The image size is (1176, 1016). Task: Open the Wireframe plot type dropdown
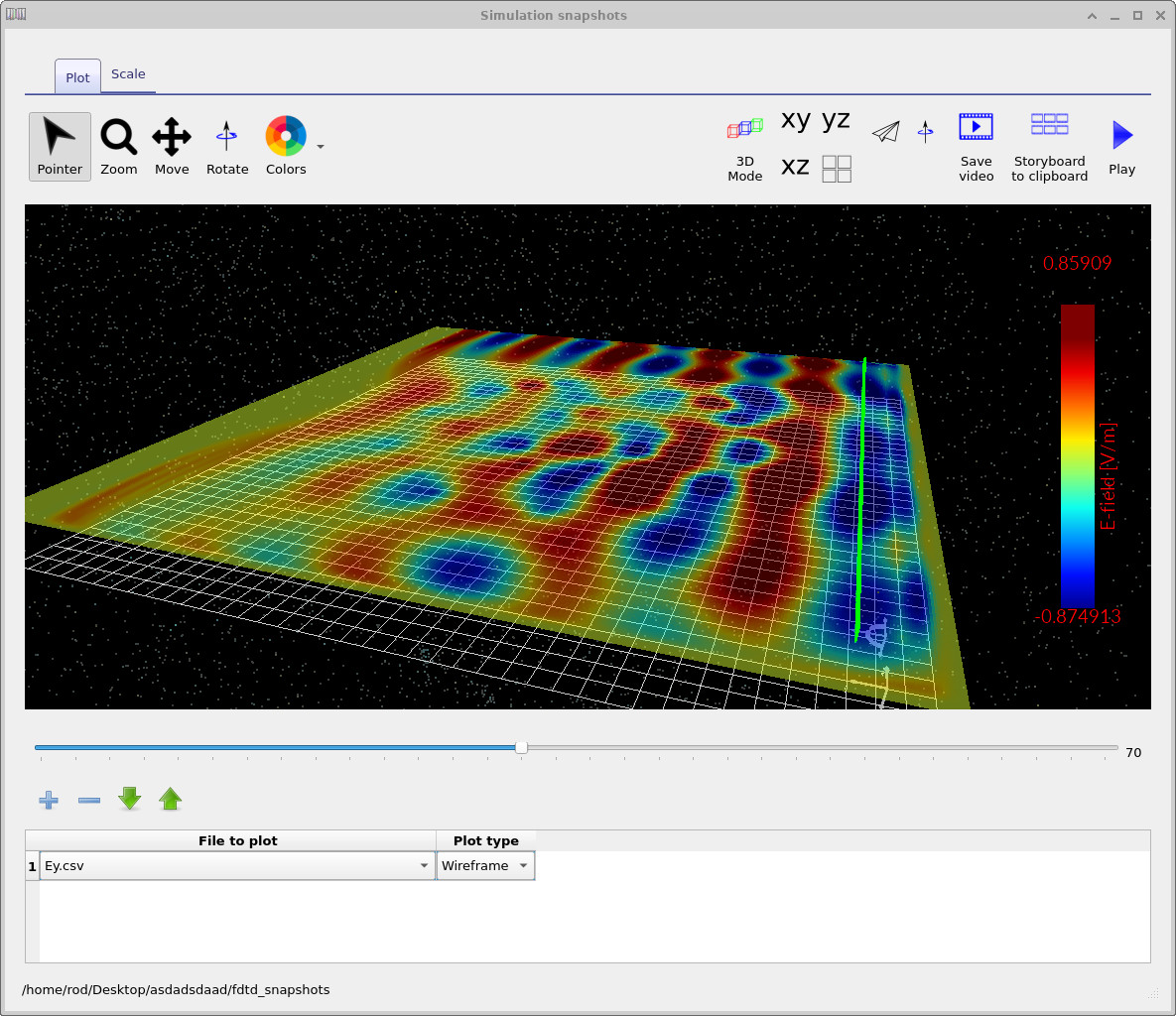pos(485,865)
